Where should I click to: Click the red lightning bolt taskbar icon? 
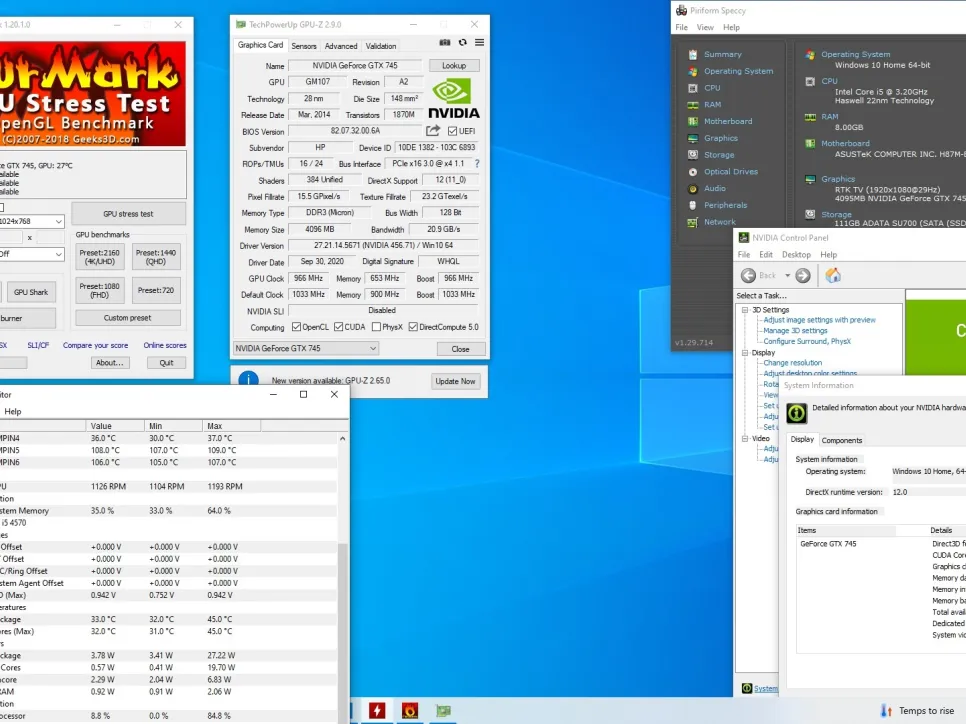click(x=377, y=710)
